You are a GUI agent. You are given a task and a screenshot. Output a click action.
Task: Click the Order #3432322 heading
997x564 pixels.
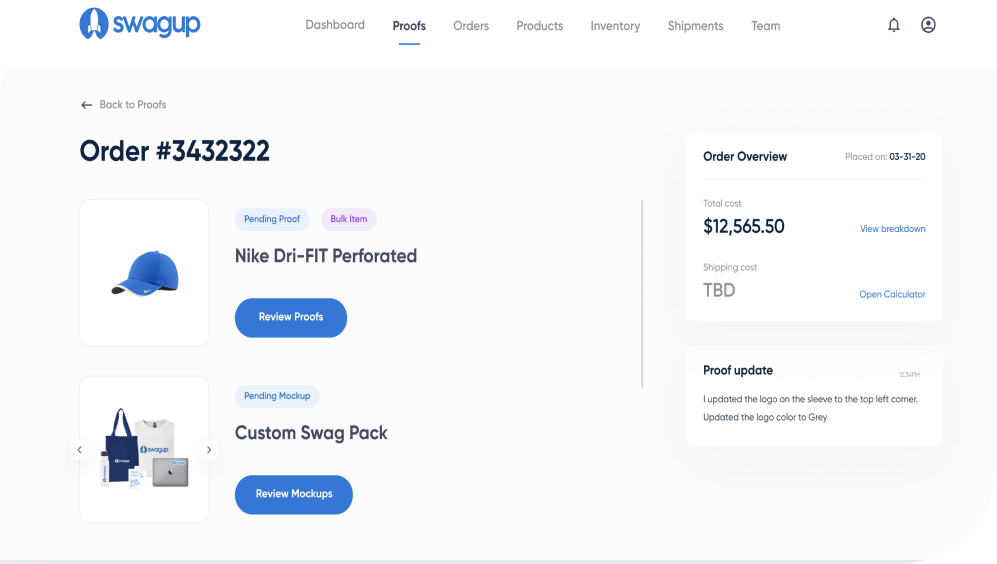(x=175, y=151)
